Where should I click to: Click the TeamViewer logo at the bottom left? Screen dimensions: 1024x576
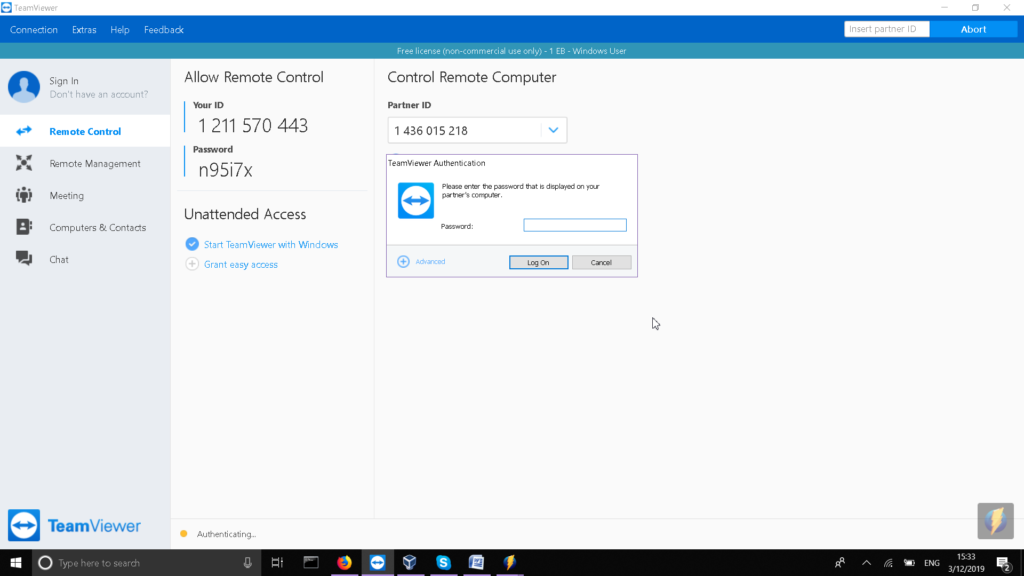pyautogui.click(x=74, y=526)
